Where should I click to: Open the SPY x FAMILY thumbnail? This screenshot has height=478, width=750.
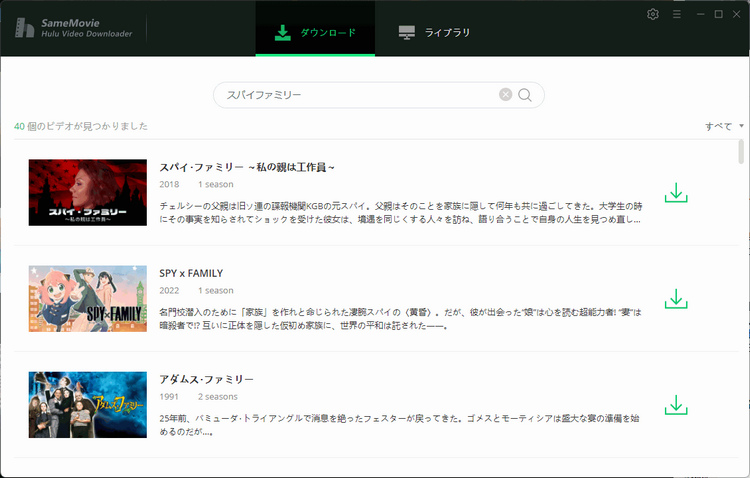[x=88, y=299]
